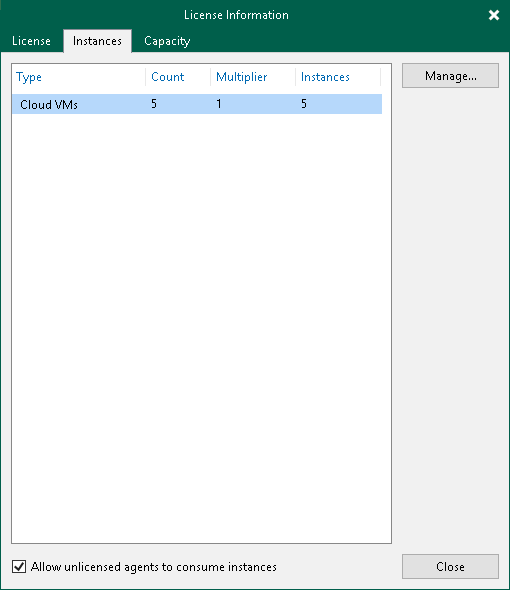
Task: Open the Capacity tab
Action: 167,41
